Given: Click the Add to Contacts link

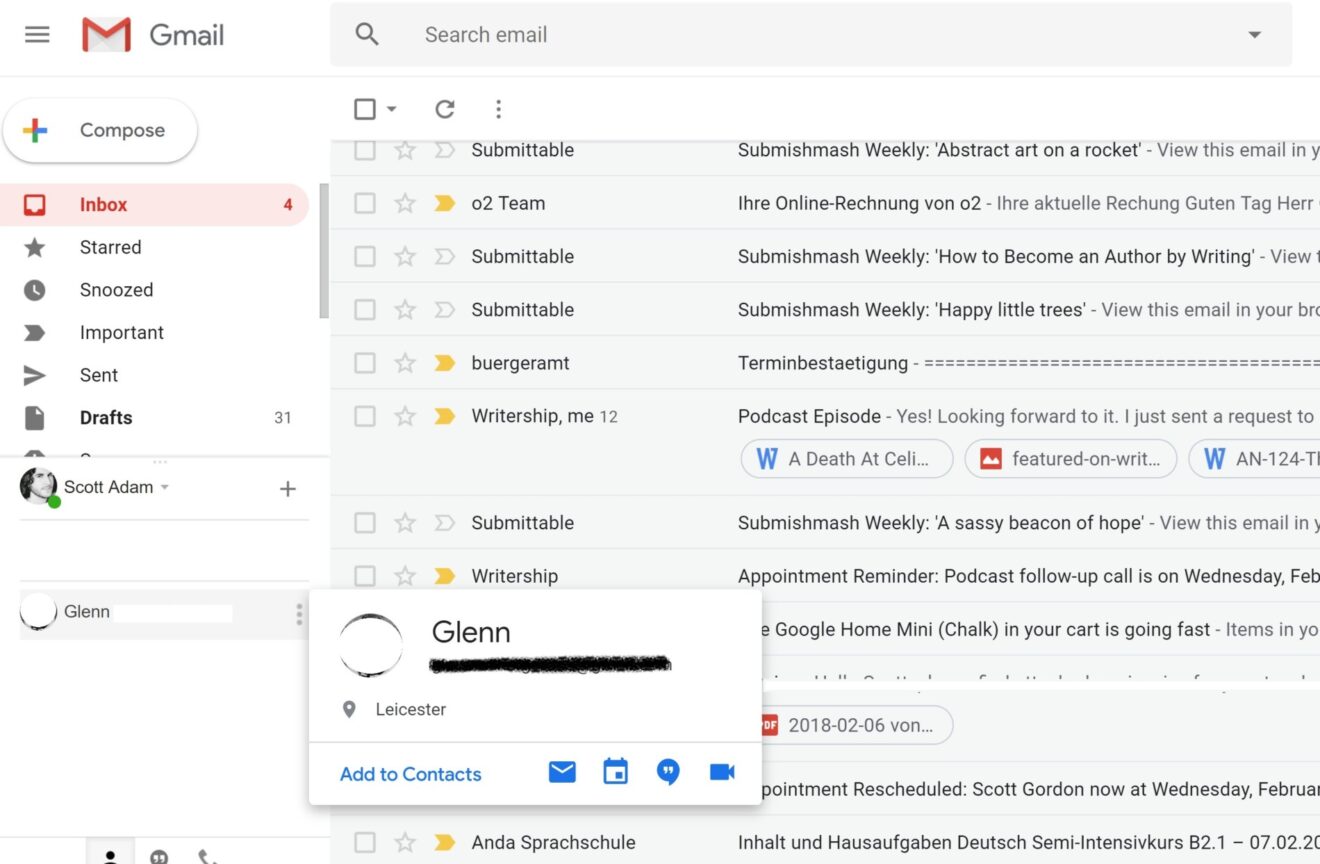Looking at the screenshot, I should tap(410, 774).
